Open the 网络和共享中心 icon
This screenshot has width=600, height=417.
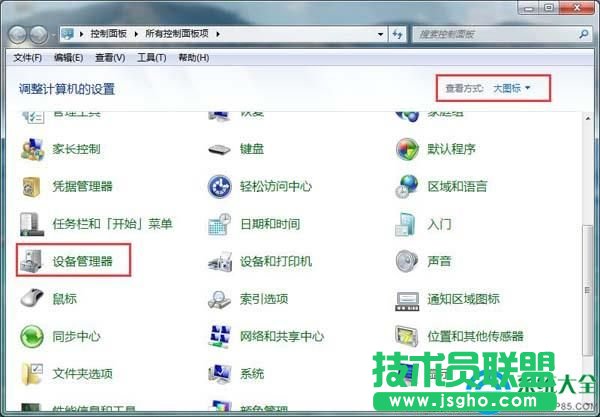pos(219,336)
